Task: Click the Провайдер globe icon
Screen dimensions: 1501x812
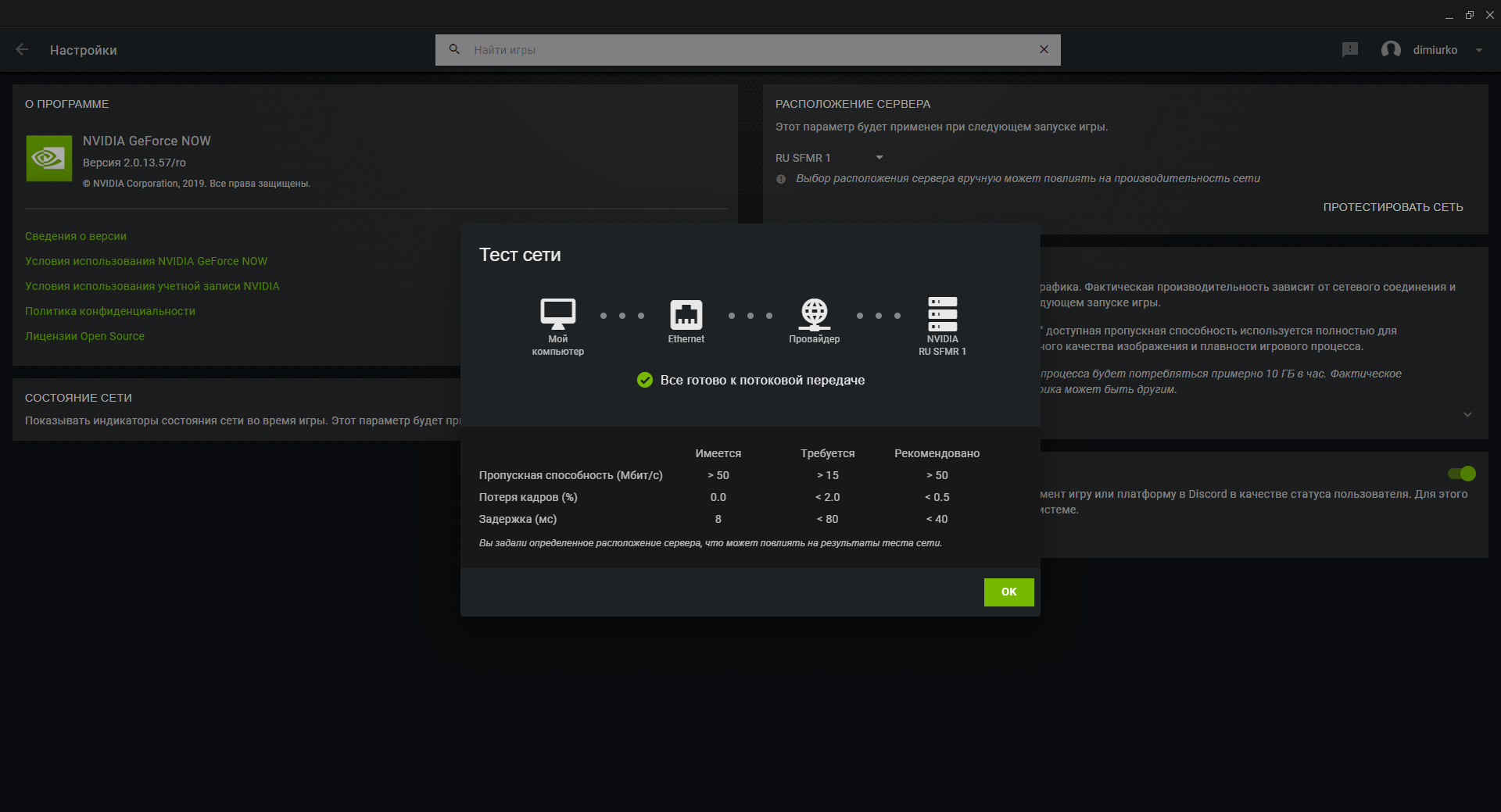Action: tap(815, 314)
